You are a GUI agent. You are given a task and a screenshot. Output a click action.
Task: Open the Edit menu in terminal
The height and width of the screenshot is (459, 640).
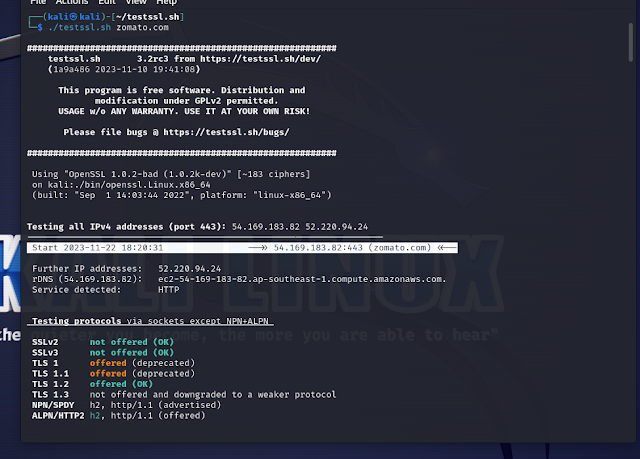pos(107,2)
